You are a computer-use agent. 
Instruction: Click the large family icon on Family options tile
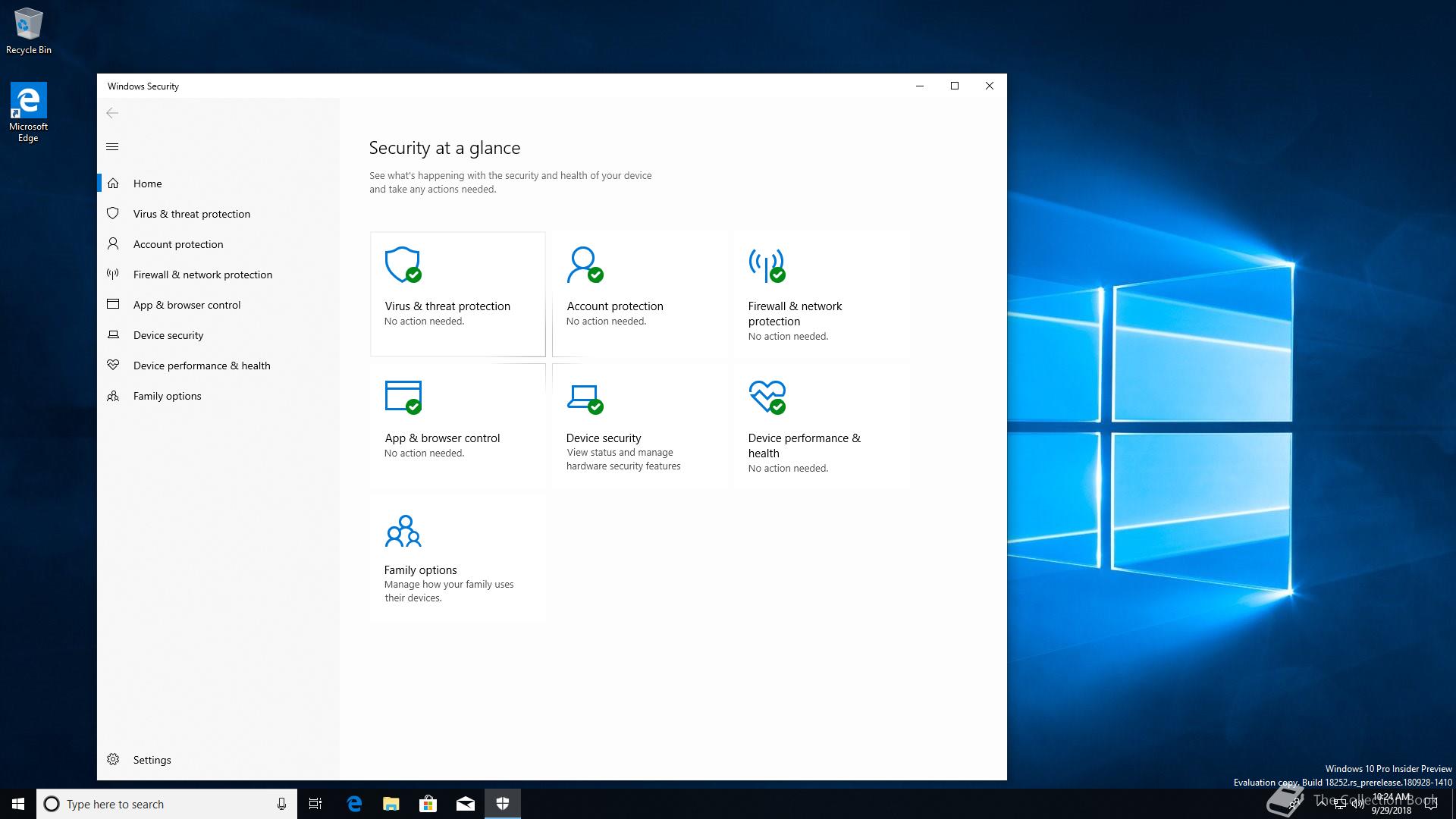pyautogui.click(x=403, y=531)
